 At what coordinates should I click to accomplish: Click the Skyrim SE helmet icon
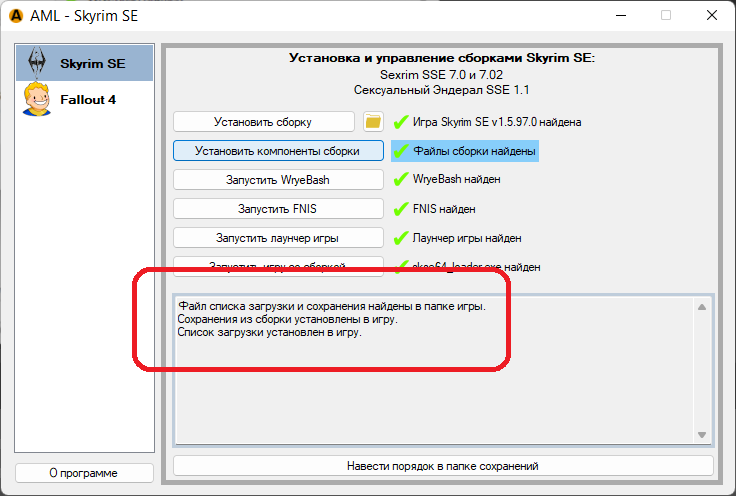(37, 63)
